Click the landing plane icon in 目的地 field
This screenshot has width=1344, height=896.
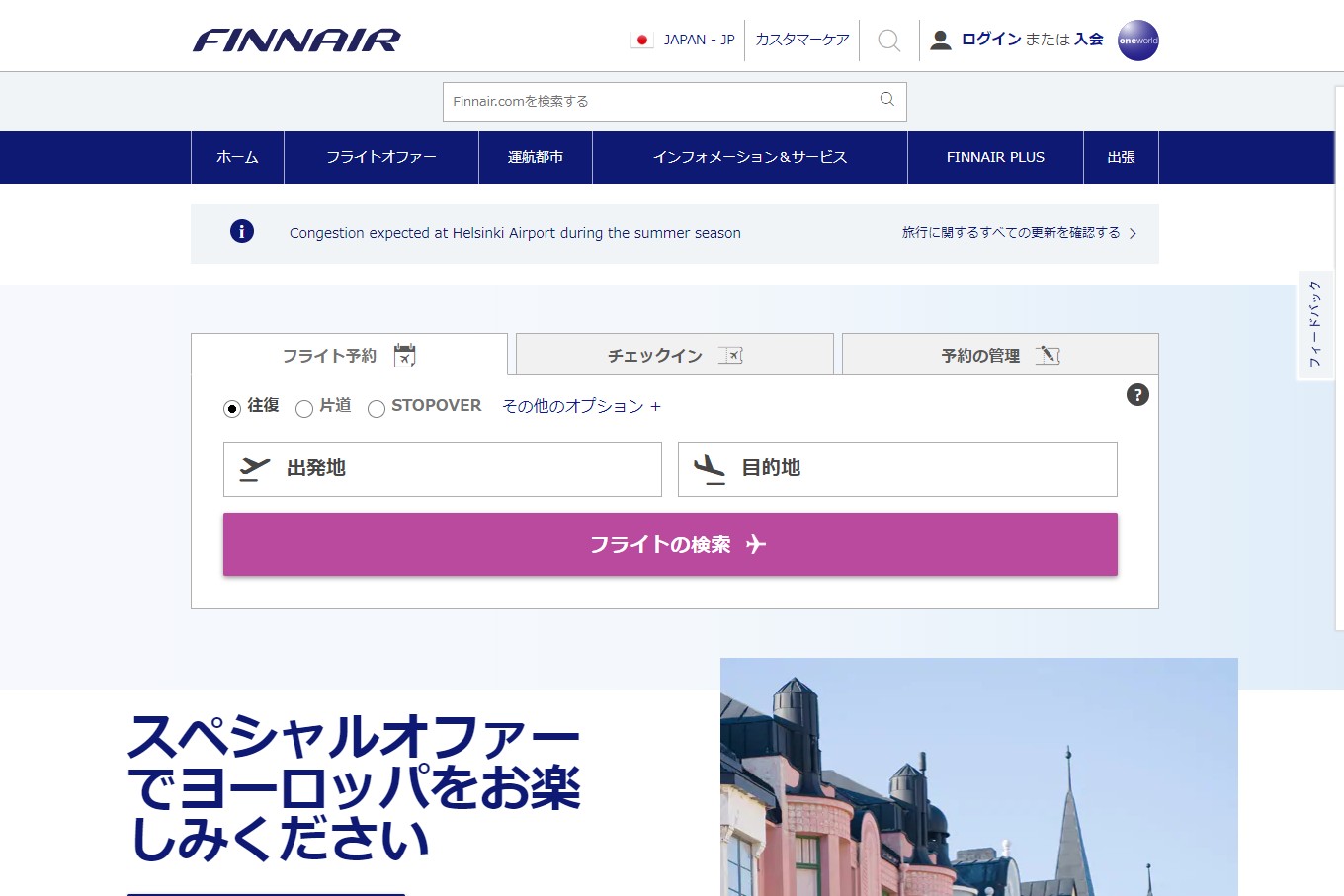point(710,468)
